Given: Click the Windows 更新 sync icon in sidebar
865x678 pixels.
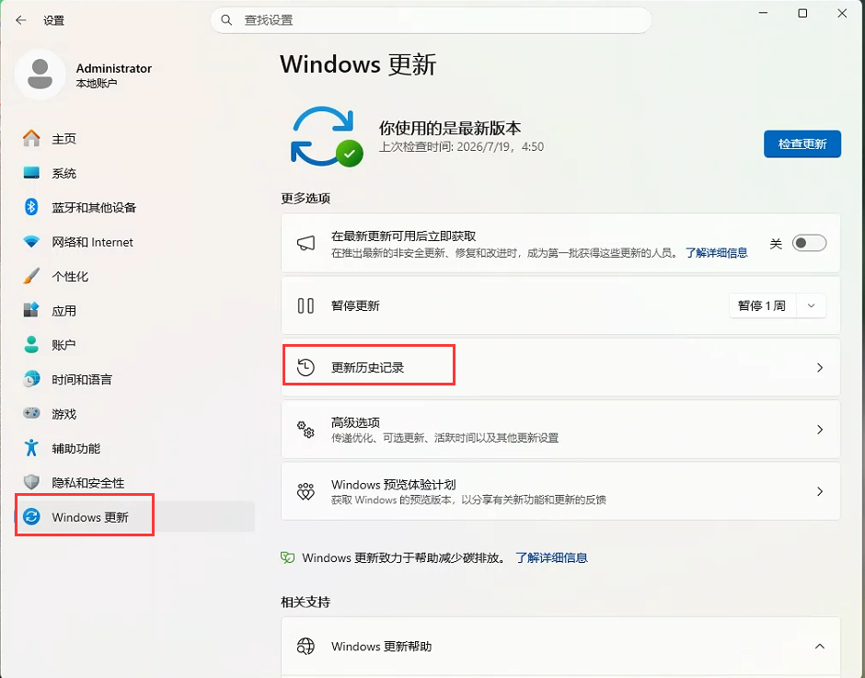Looking at the screenshot, I should pos(31,517).
